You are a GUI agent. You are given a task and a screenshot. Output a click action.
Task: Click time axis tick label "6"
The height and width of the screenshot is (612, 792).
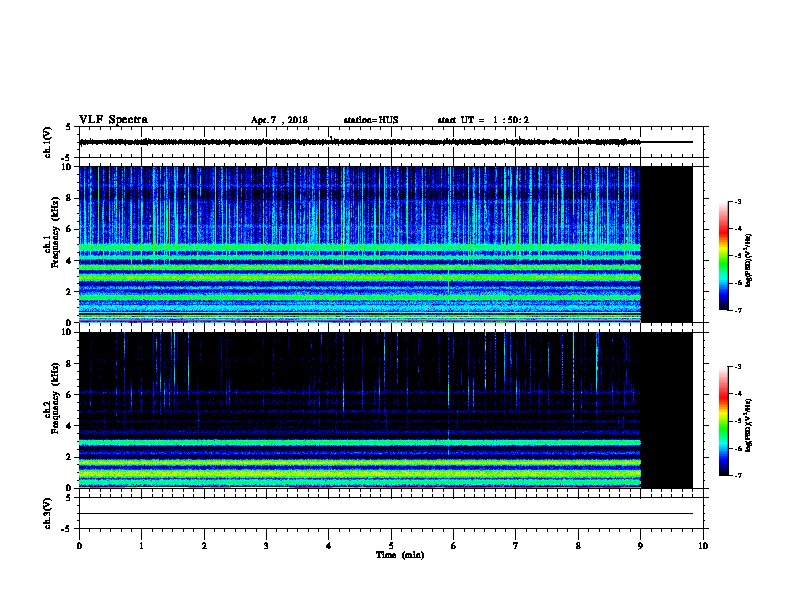pos(454,545)
